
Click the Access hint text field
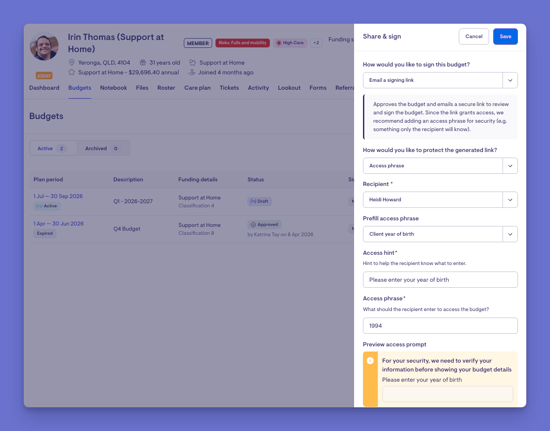point(440,280)
